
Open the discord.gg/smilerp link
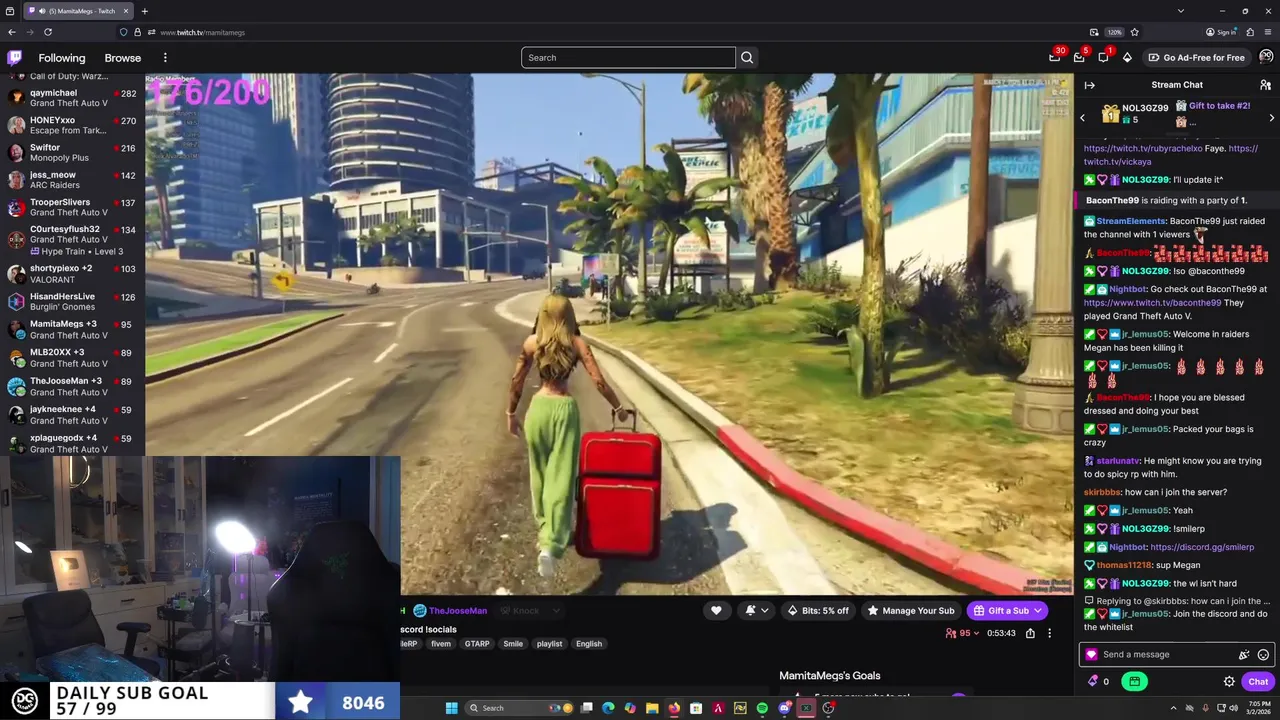point(1202,547)
